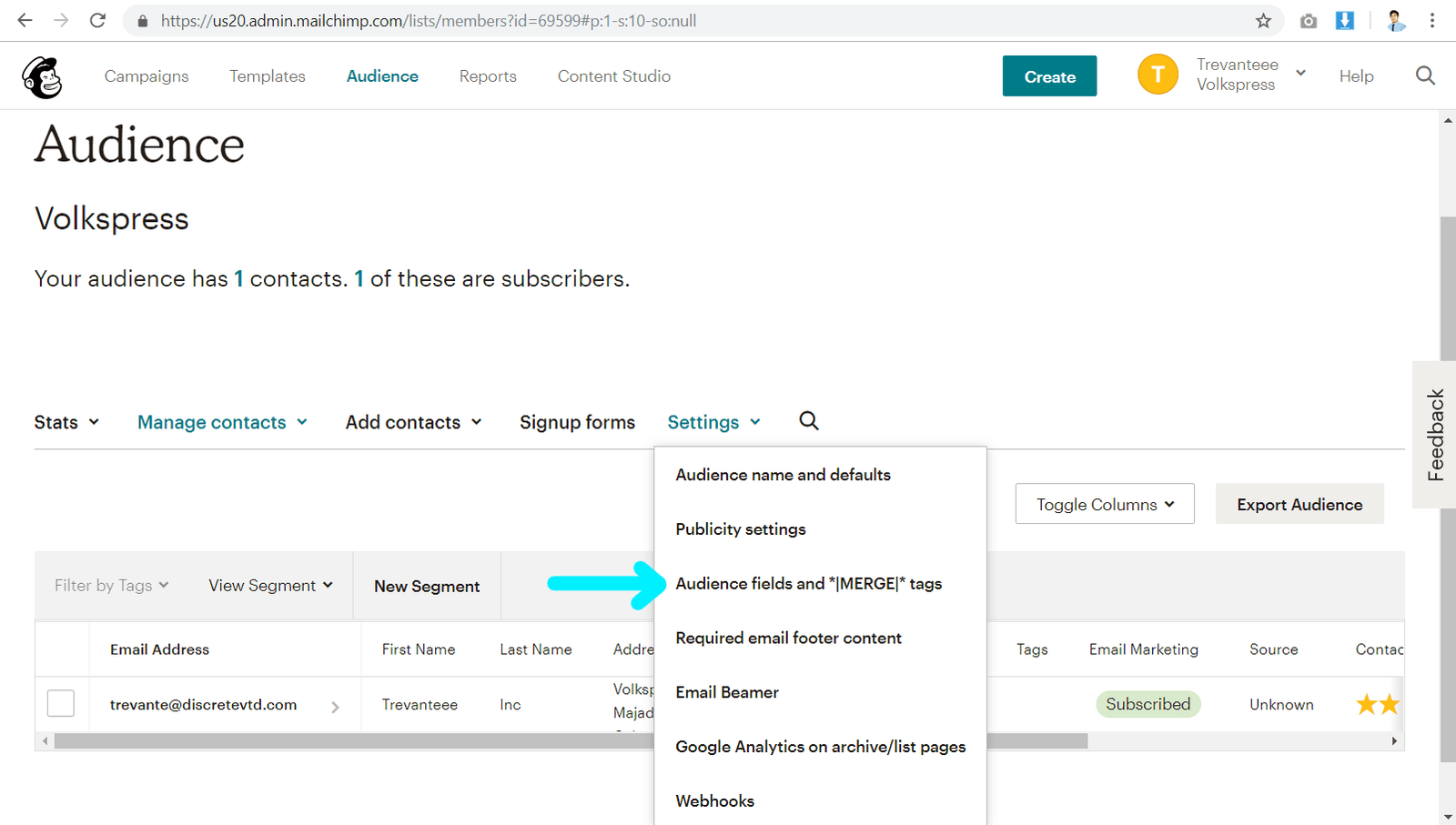Click the Subscribed status badge
1456x825 pixels.
(1148, 704)
